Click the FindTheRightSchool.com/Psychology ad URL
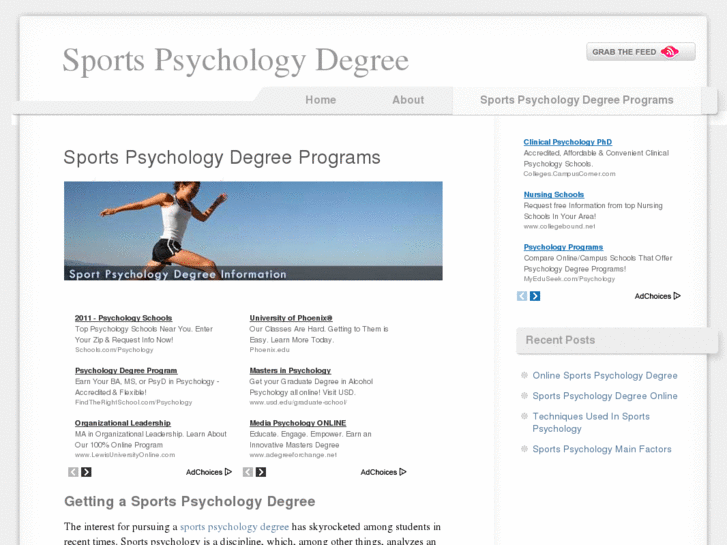This screenshot has width=727, height=545. click(x=134, y=402)
